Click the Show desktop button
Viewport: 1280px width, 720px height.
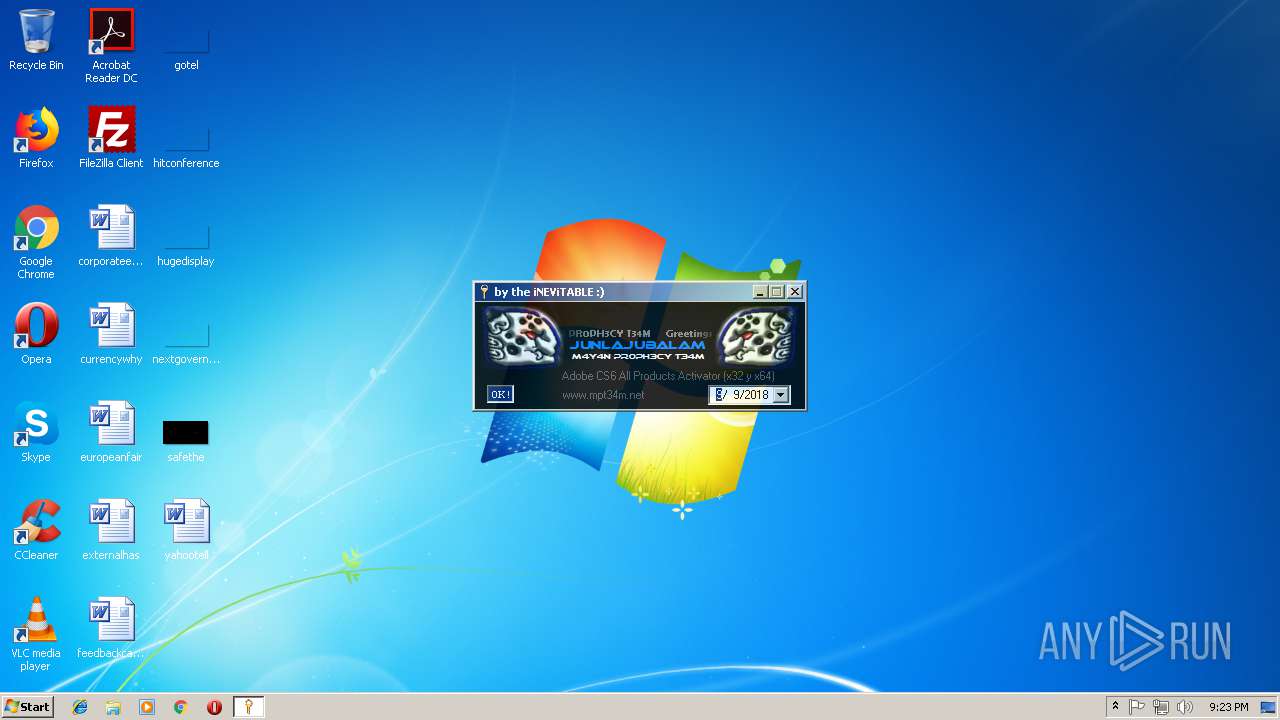pyautogui.click(x=1269, y=707)
